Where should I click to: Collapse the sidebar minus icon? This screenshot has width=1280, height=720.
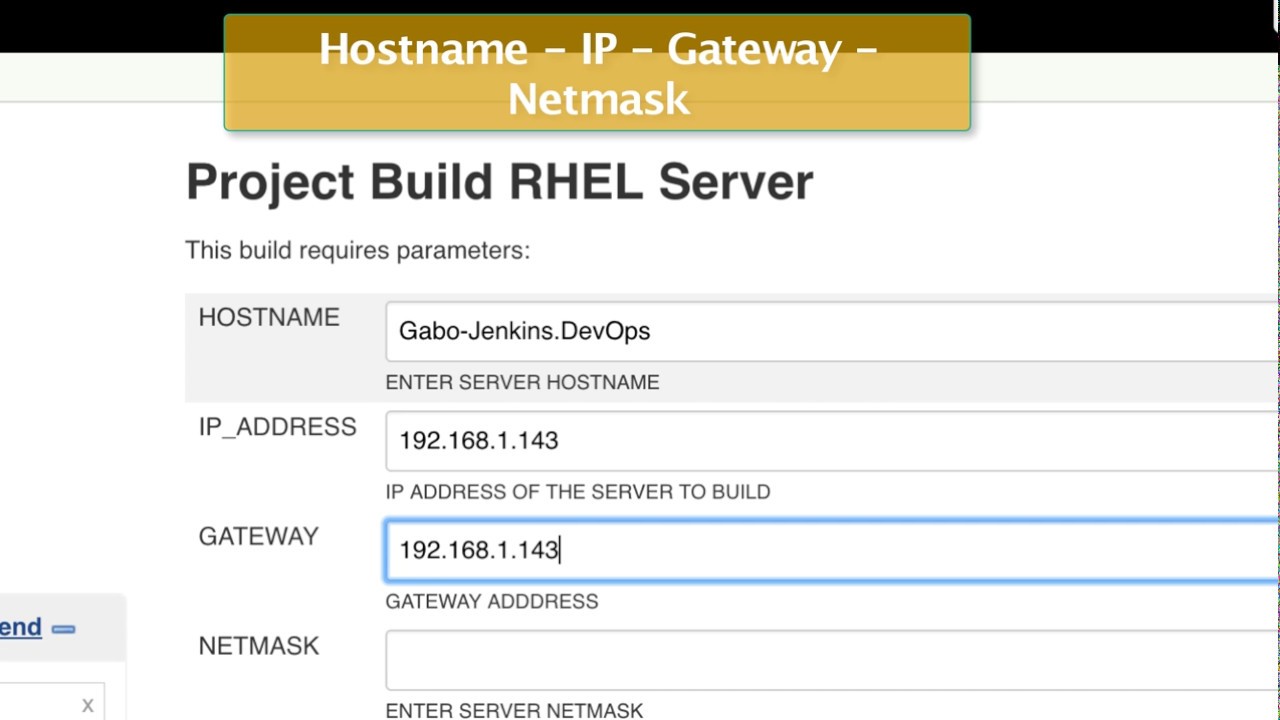[63, 629]
